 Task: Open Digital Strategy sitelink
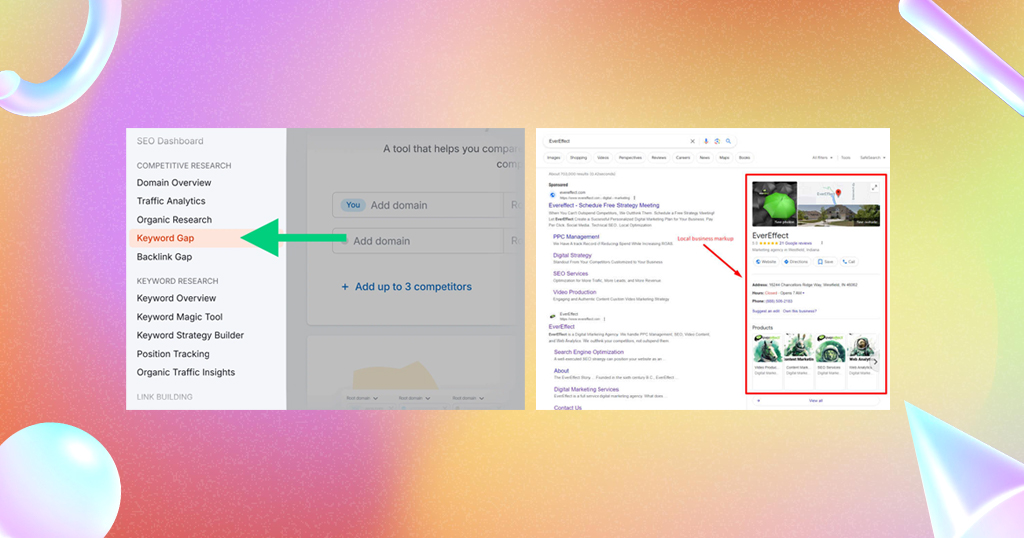tap(572, 255)
